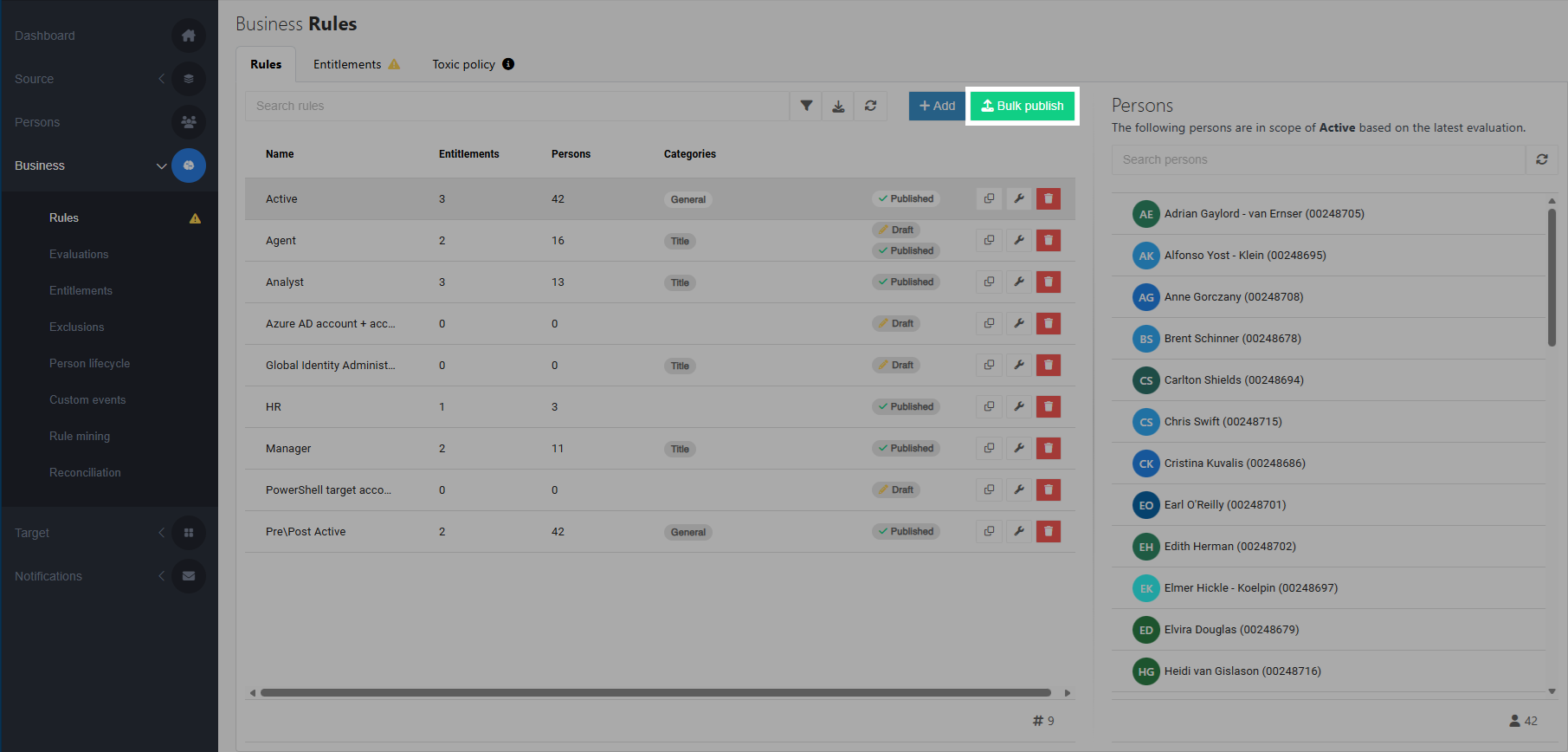This screenshot has width=1568, height=752.
Task: Focus the Search persons field
Action: pos(1319,159)
